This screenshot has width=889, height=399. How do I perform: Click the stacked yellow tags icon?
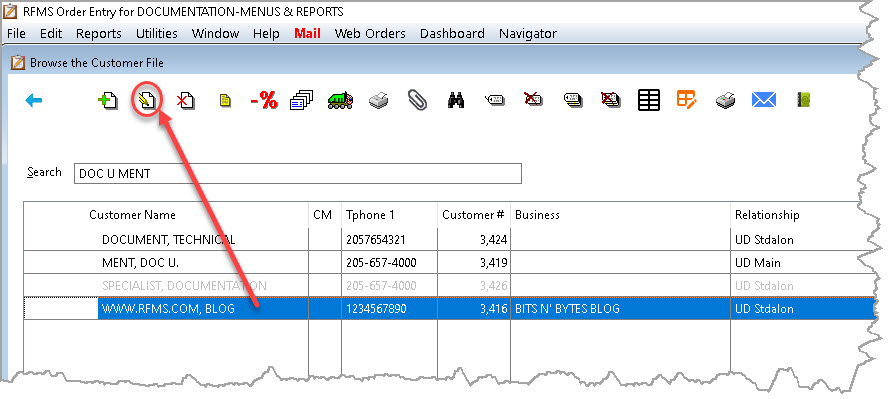(573, 101)
